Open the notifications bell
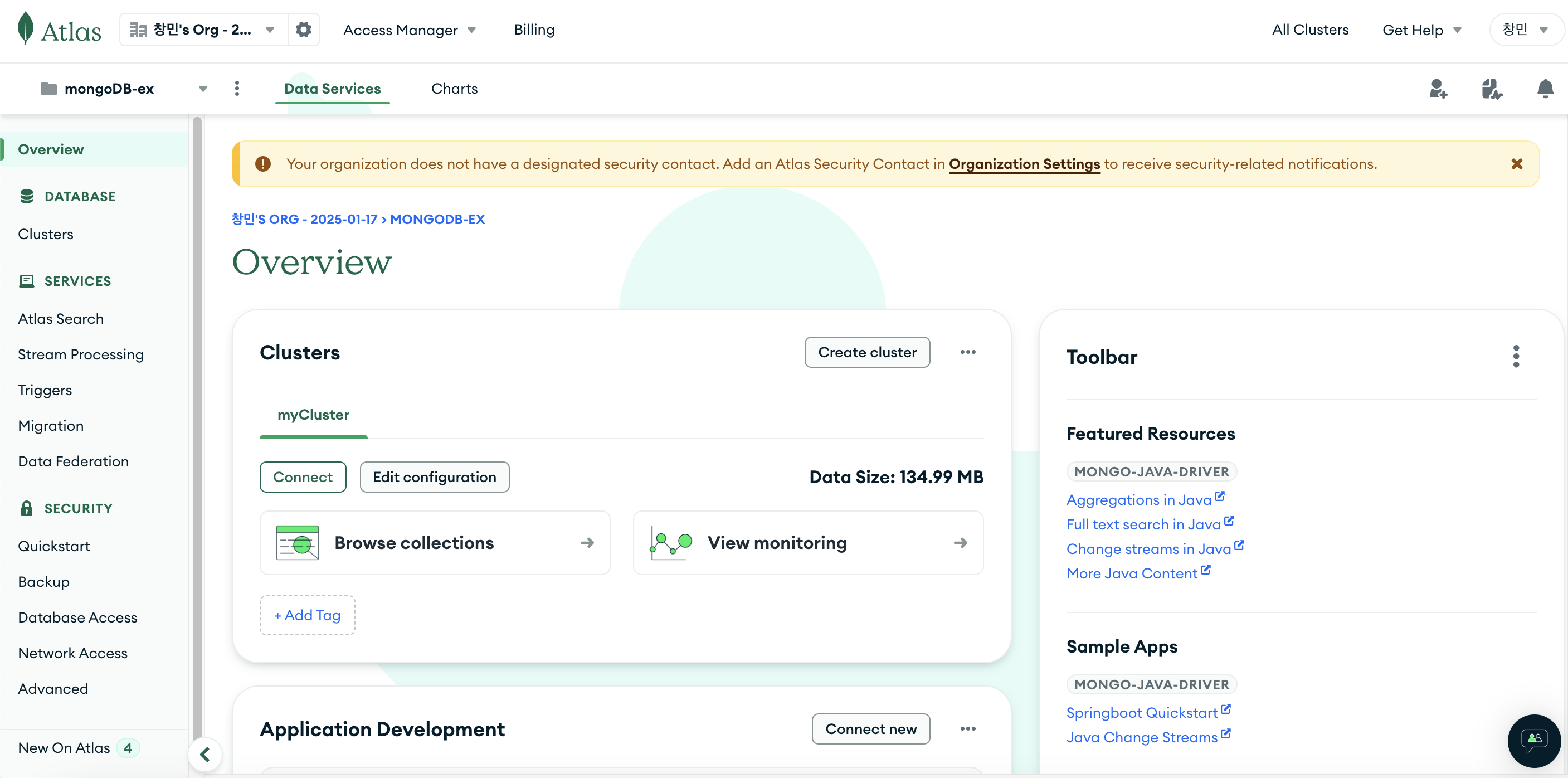This screenshot has width=1568, height=778. 1545,89
